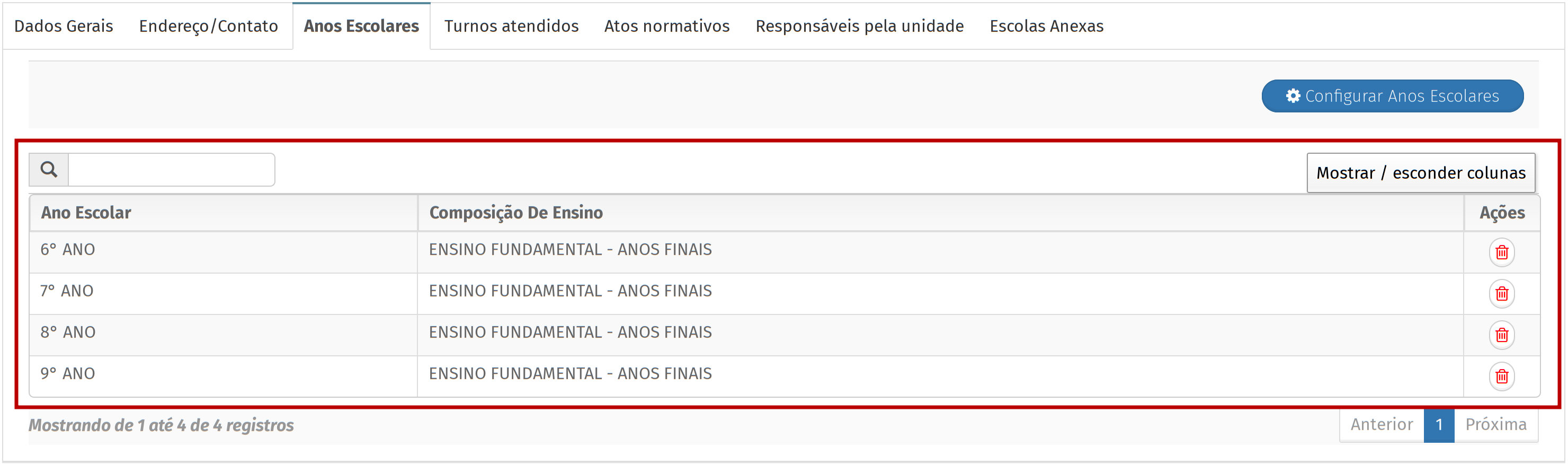This screenshot has width=1568, height=464.
Task: Sort by Ano Escolar column header
Action: click(x=86, y=212)
